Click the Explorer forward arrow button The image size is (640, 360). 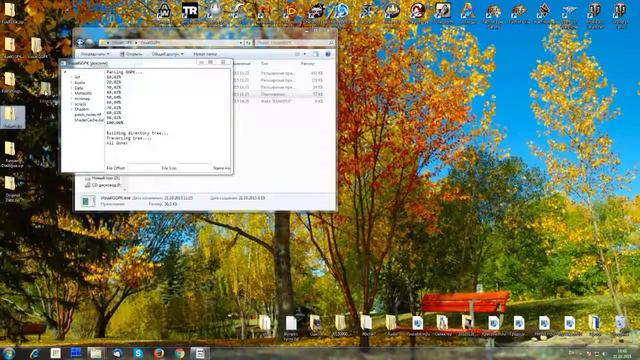click(x=89, y=42)
